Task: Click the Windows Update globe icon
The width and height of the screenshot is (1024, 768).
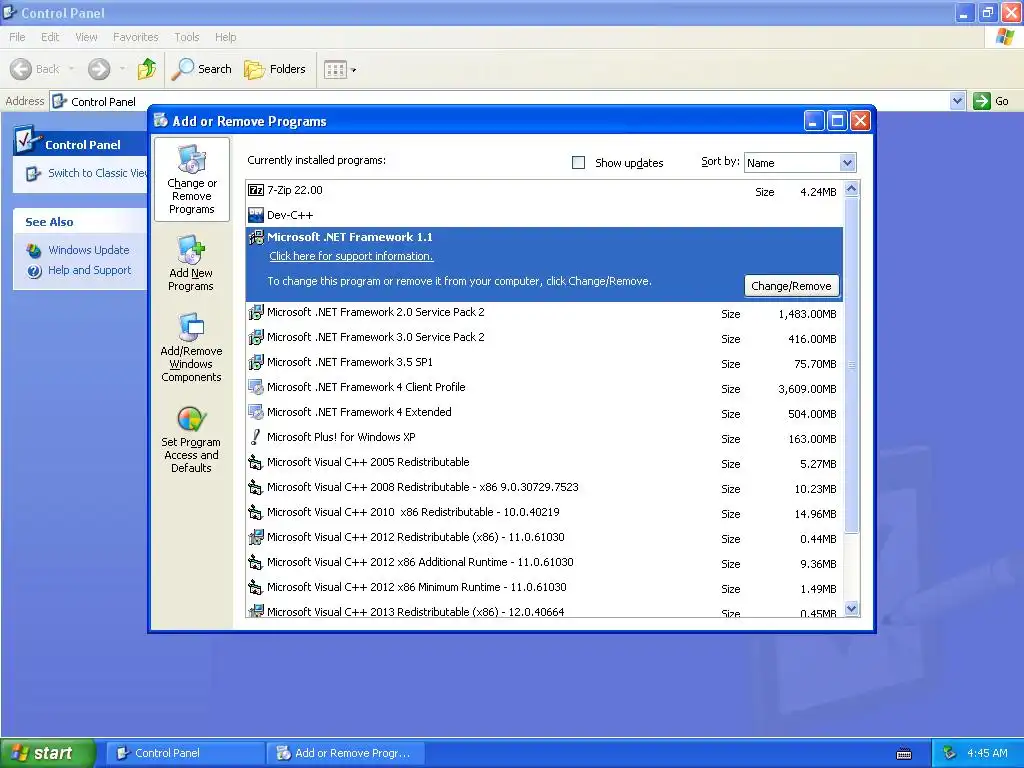Action: tap(34, 250)
